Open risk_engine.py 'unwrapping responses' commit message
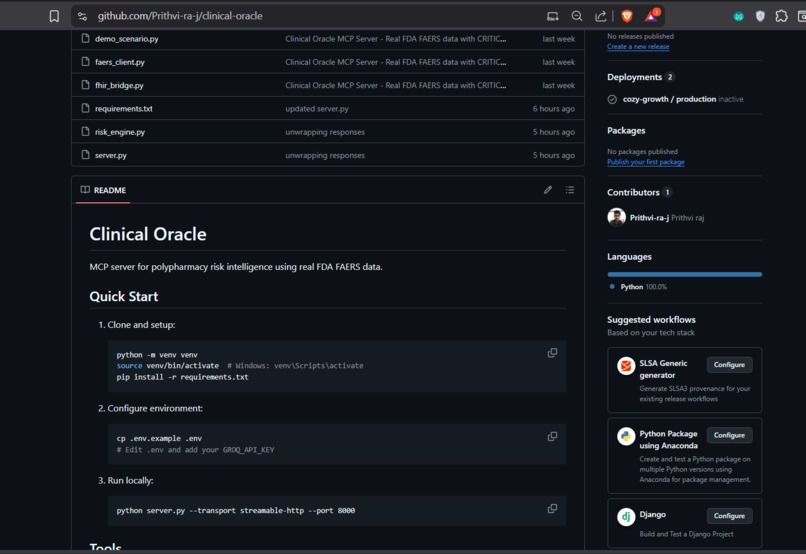The height and width of the screenshot is (554, 806). [325, 132]
